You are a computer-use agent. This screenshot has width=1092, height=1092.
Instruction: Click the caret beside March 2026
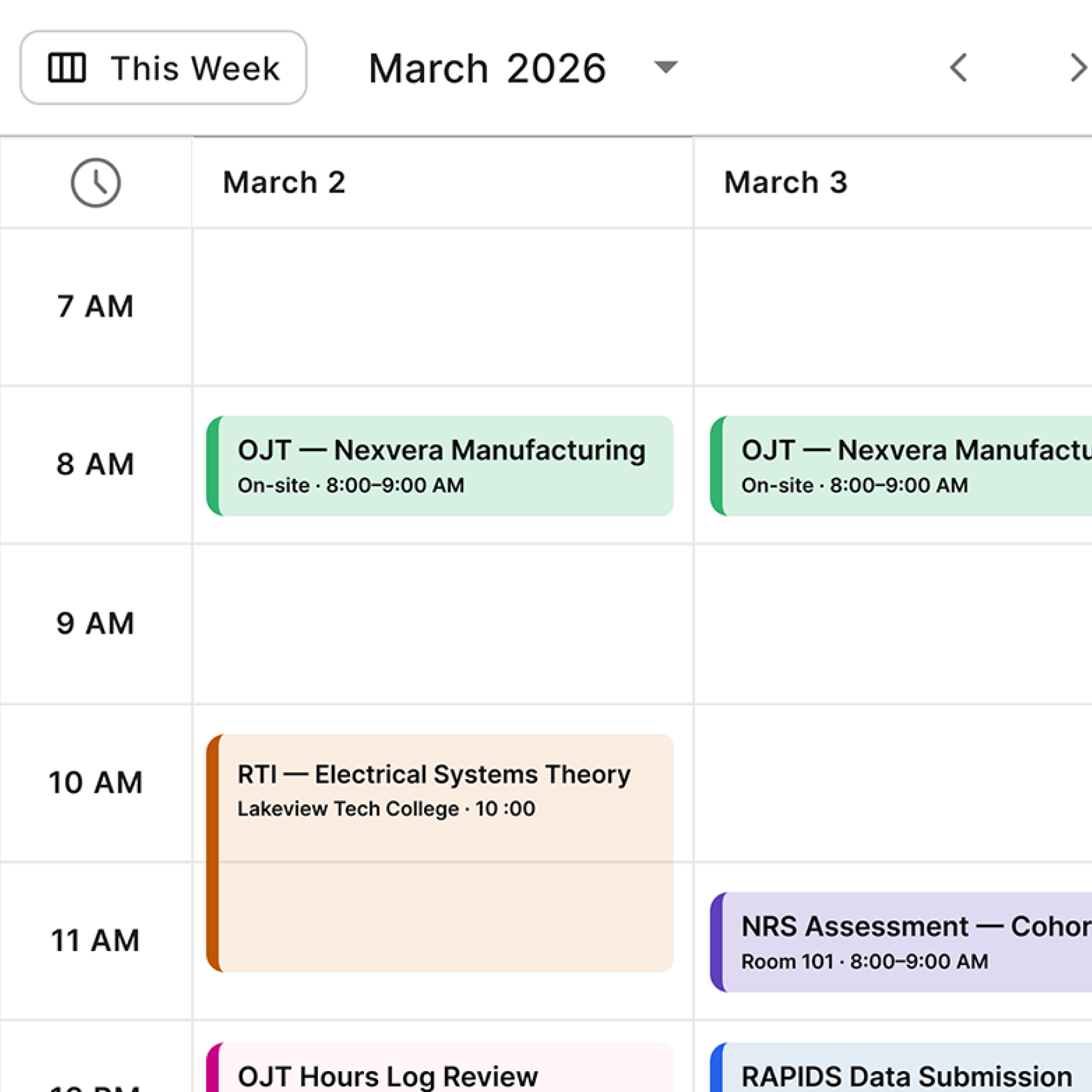[665, 68]
